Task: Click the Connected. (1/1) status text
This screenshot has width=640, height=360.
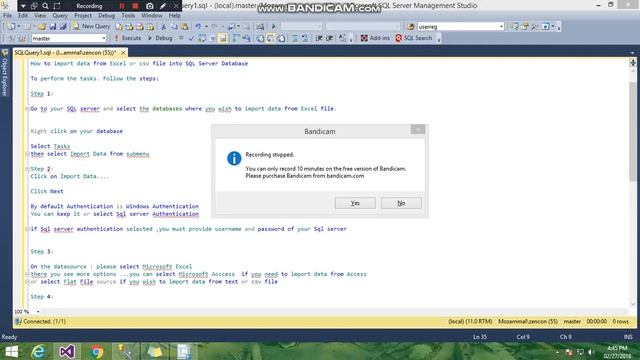Action: 44,322
